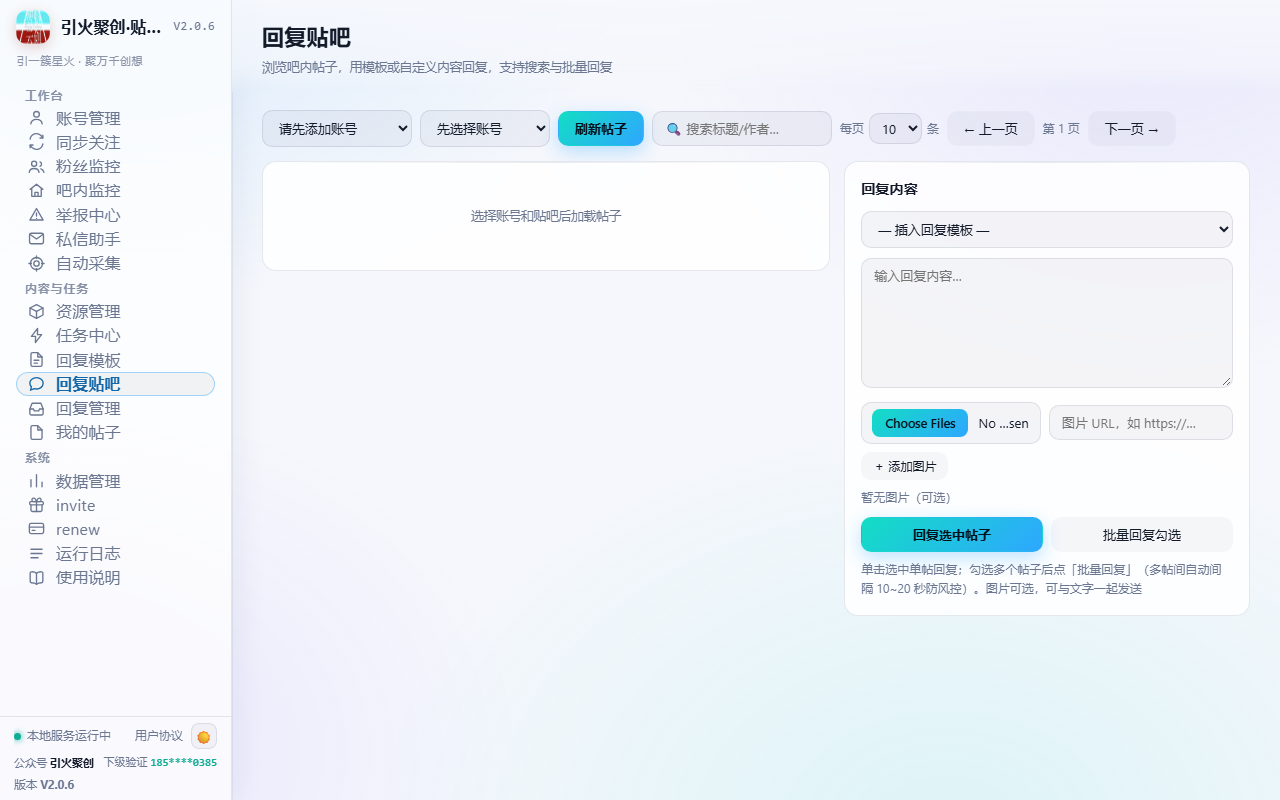Select the 回复管理 sidebar entry
The image size is (1280, 800).
pyautogui.click(x=115, y=409)
